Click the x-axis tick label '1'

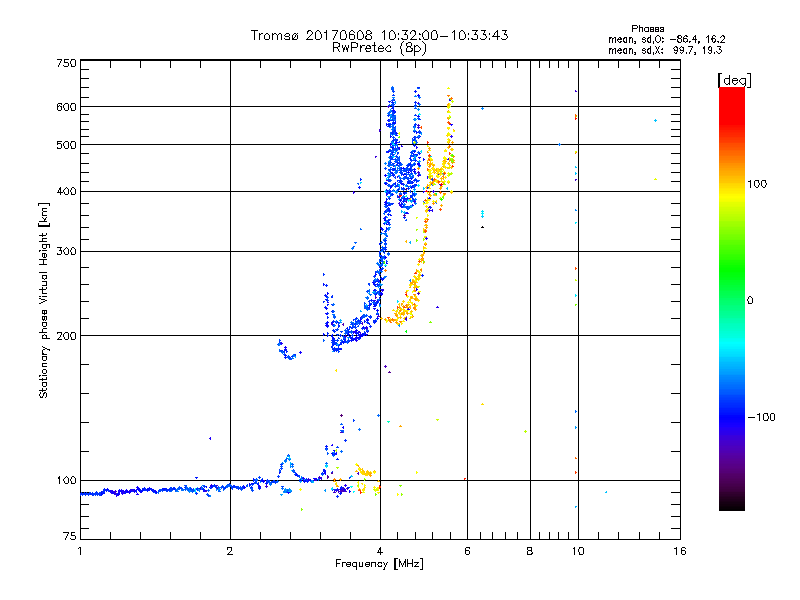click(80, 551)
